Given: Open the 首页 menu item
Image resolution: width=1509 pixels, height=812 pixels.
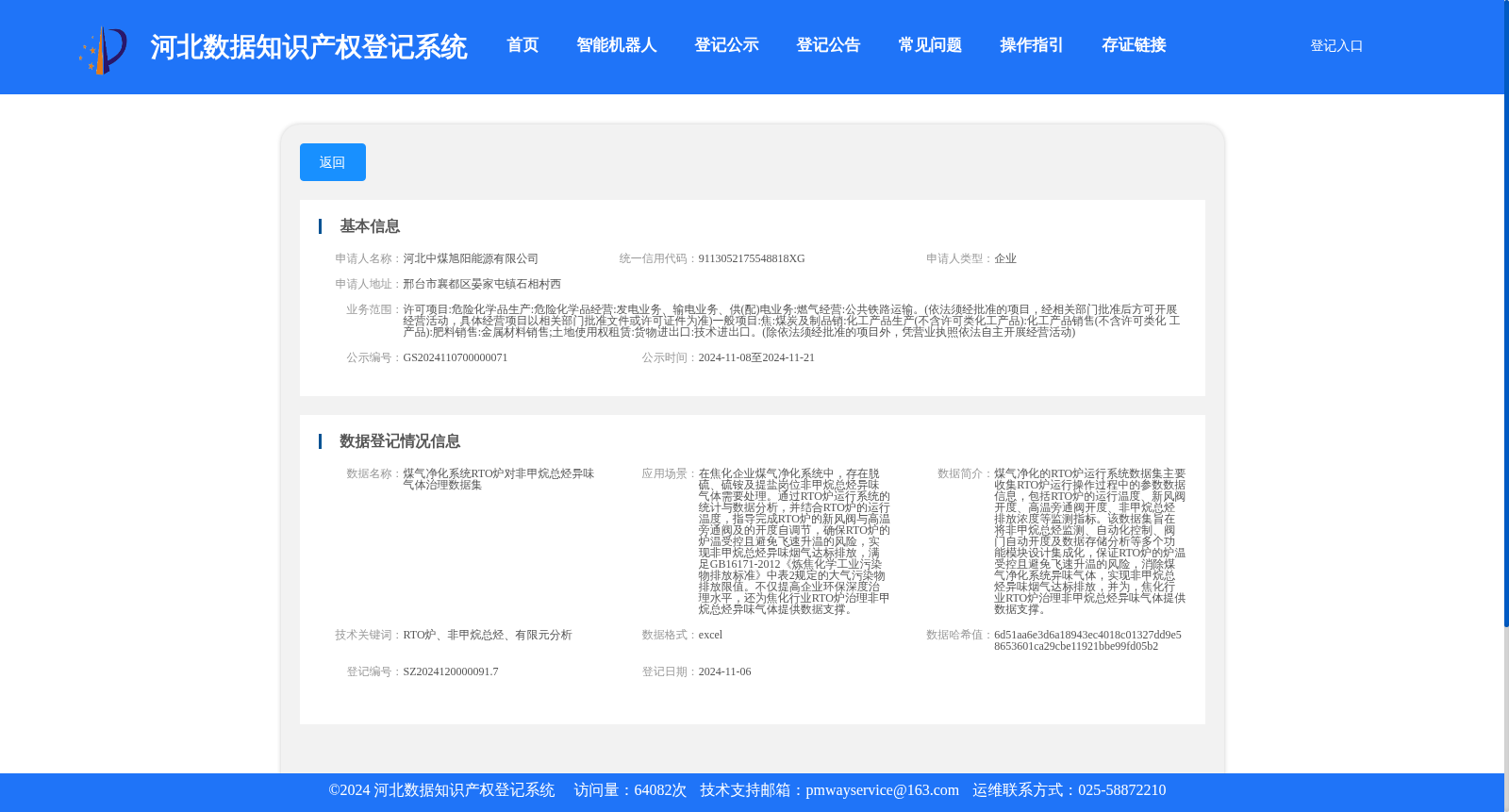Looking at the screenshot, I should (x=522, y=45).
